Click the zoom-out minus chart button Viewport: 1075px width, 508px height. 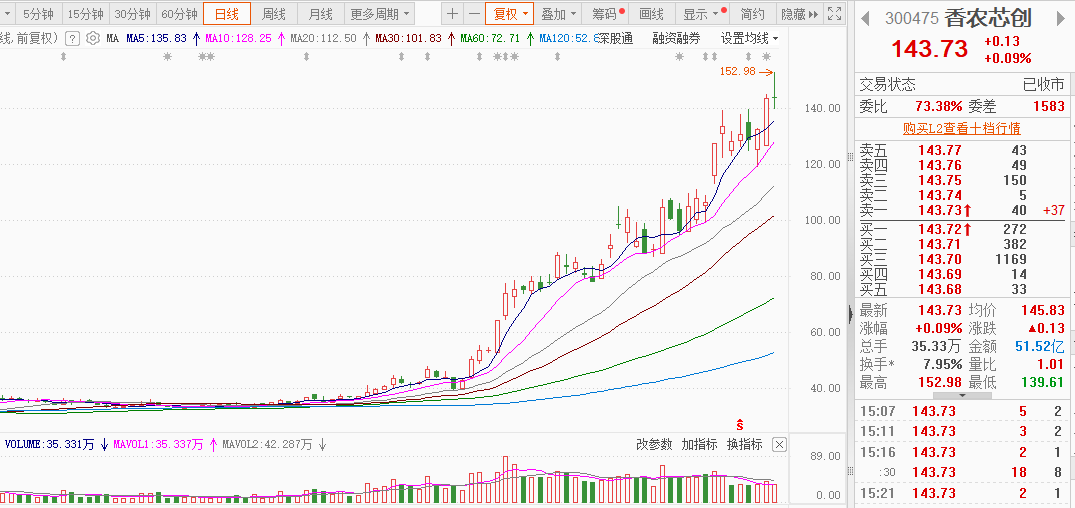(x=474, y=14)
